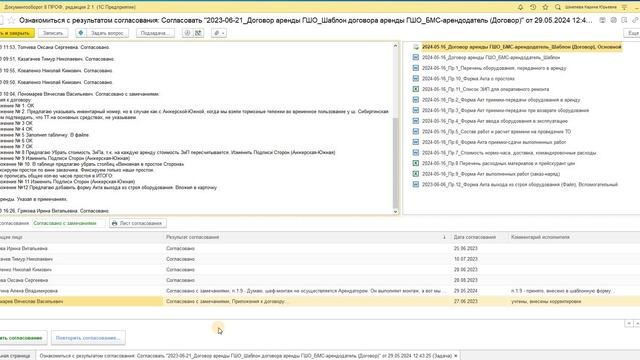Click the Excel icon of Пр.9 file
Screen dimensions: 640x360
[x=416, y=174]
